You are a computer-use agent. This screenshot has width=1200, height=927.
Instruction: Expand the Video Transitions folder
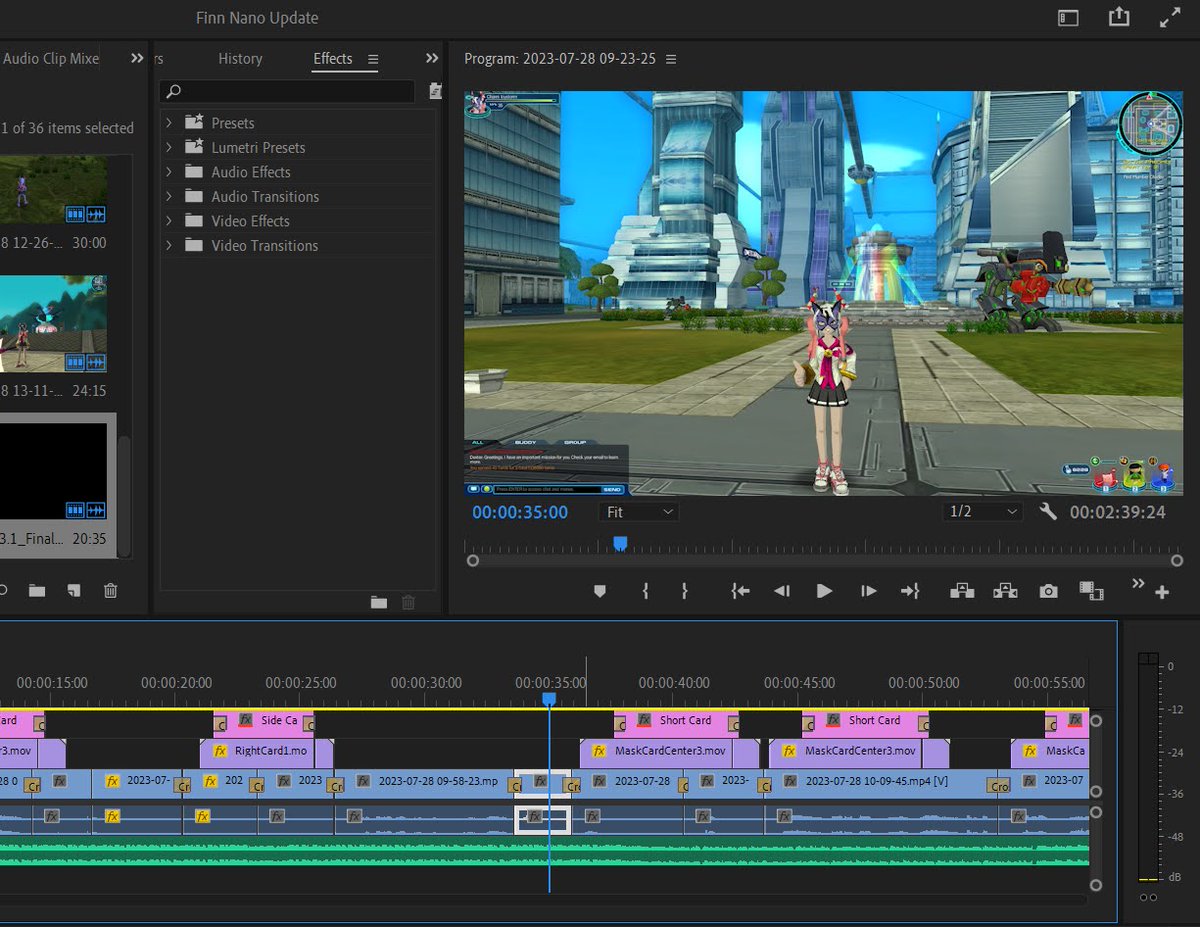click(169, 245)
